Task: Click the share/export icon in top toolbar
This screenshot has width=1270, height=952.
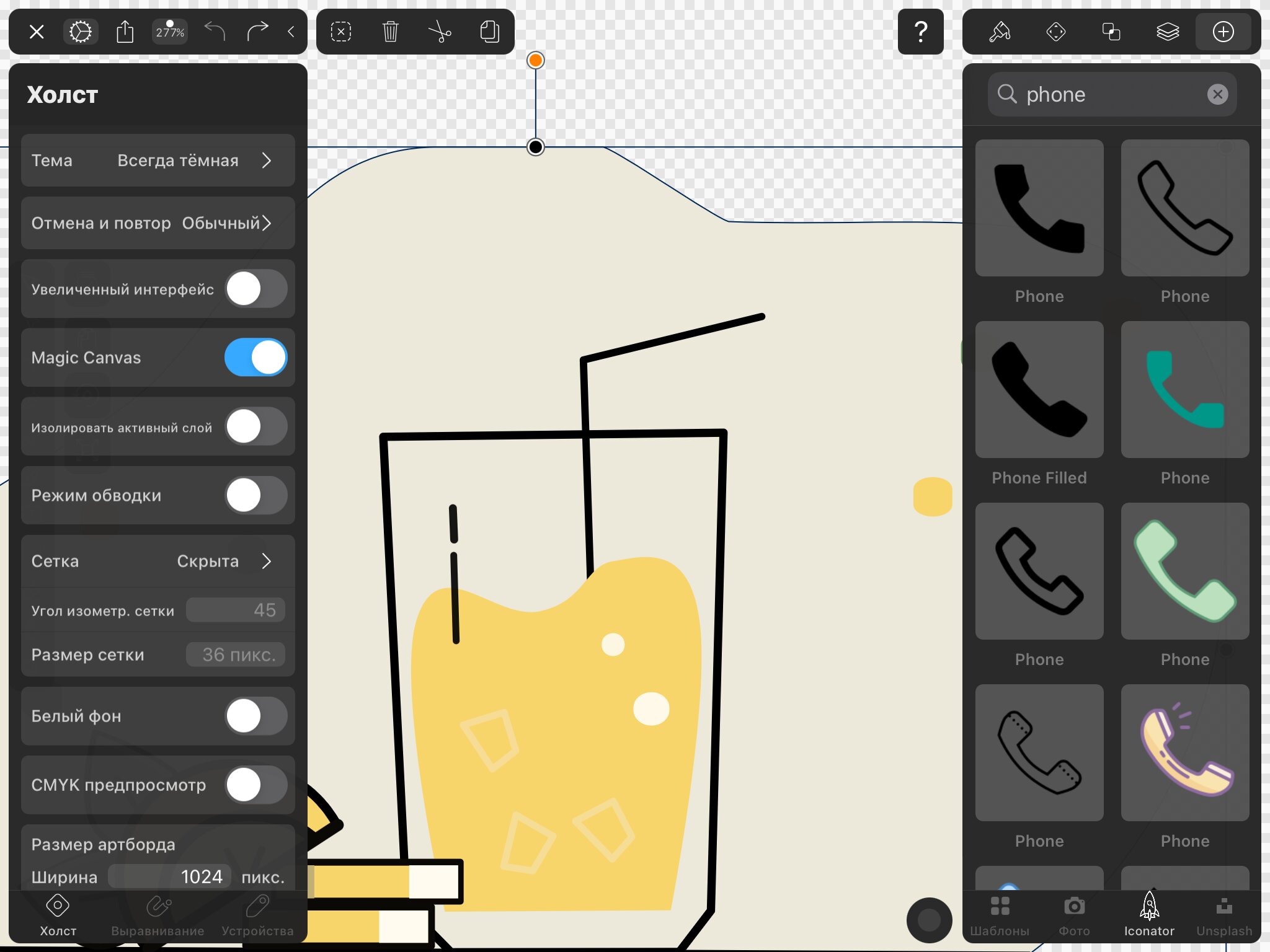Action: coord(125,32)
